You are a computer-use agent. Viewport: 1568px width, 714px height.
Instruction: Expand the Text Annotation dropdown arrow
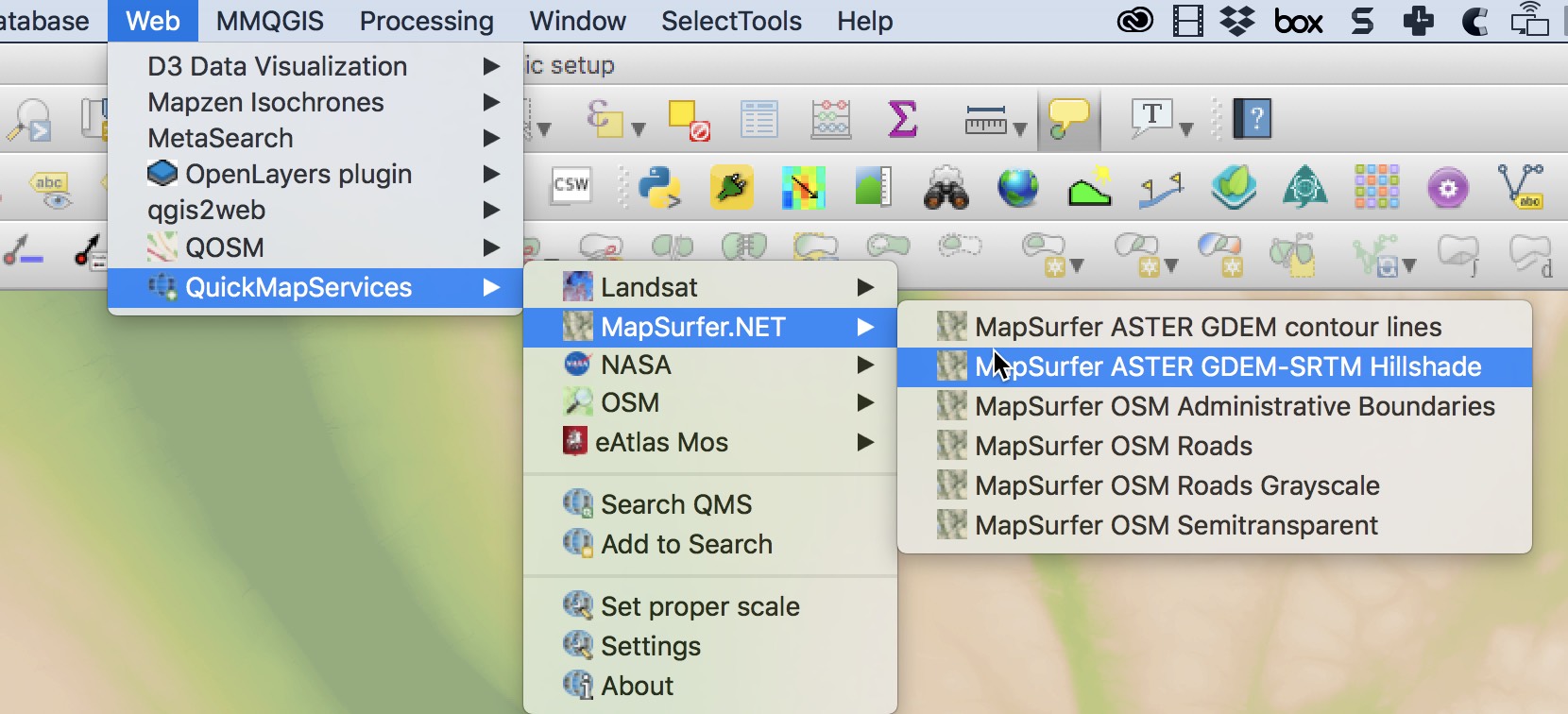[1186, 129]
